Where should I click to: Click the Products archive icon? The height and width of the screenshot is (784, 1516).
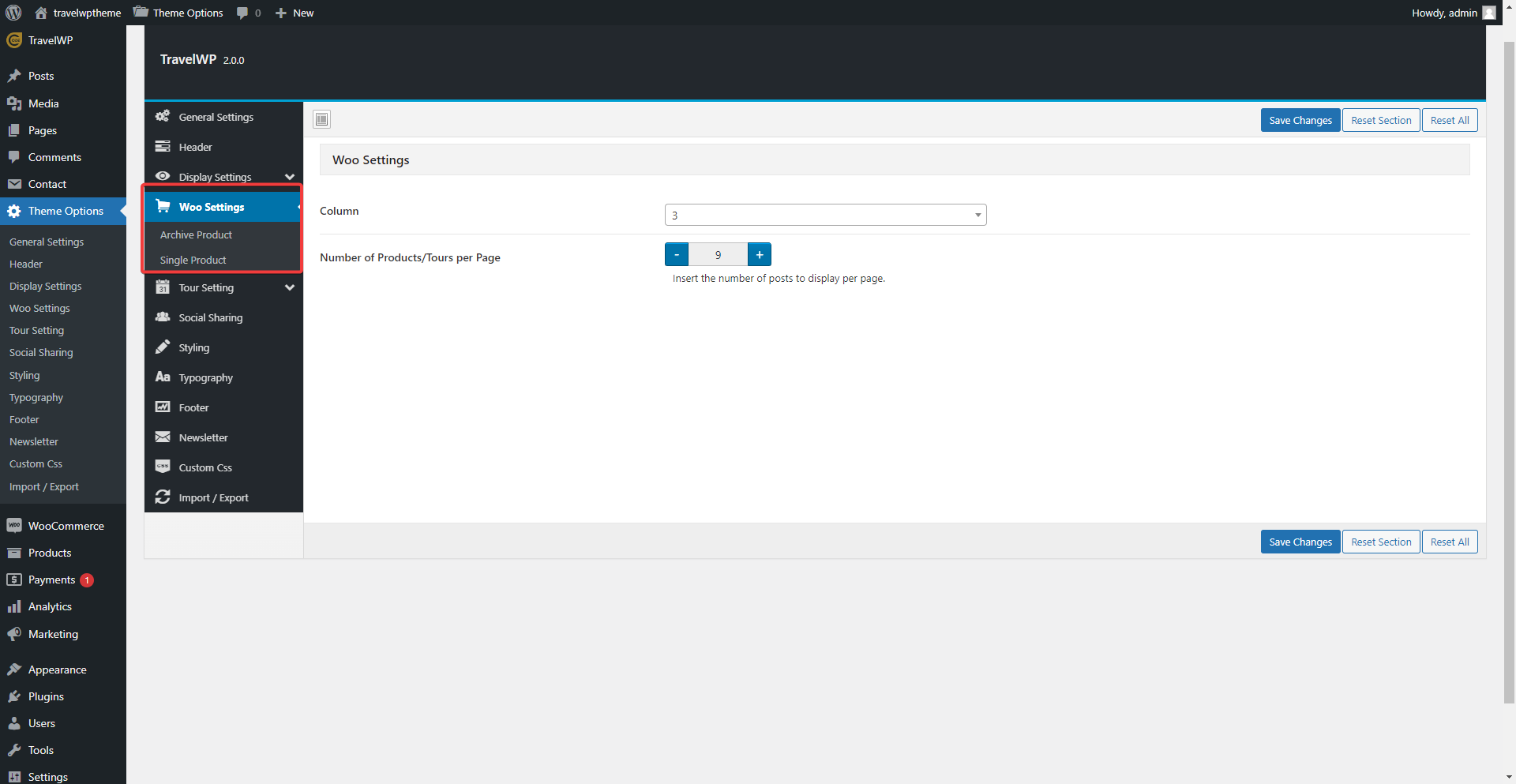pyautogui.click(x=13, y=553)
